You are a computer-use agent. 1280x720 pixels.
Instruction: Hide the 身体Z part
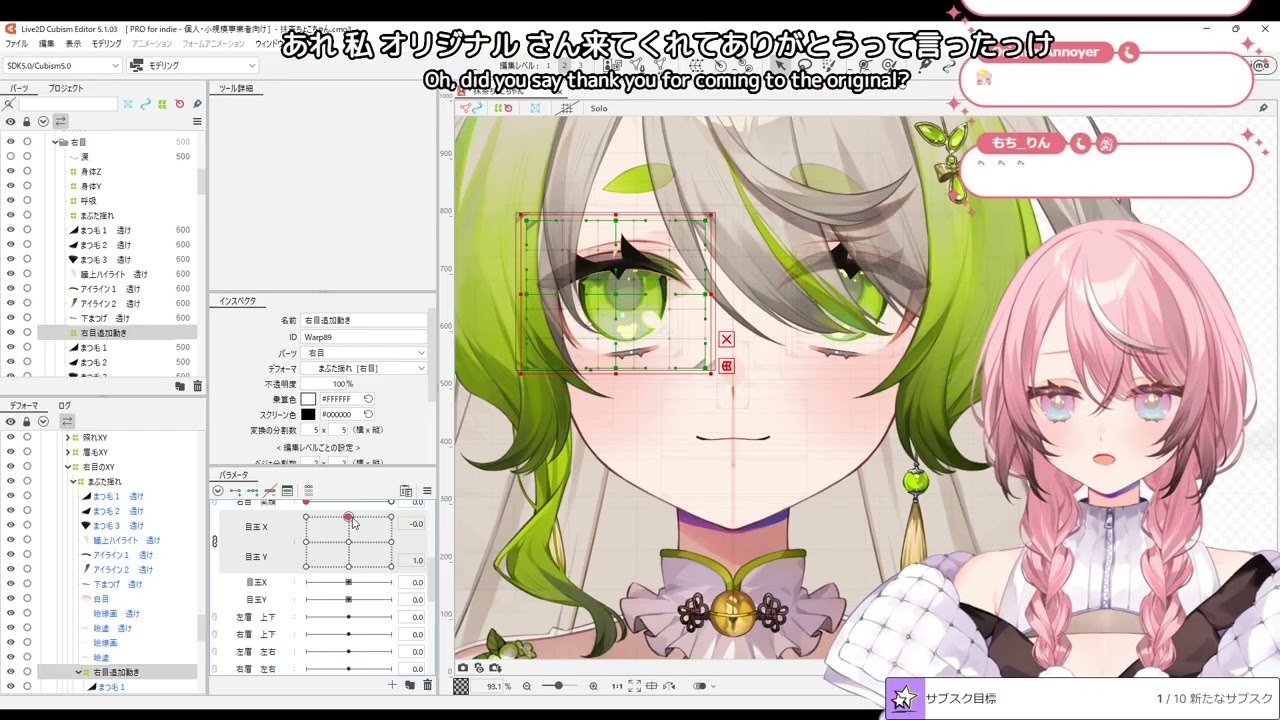[11, 171]
